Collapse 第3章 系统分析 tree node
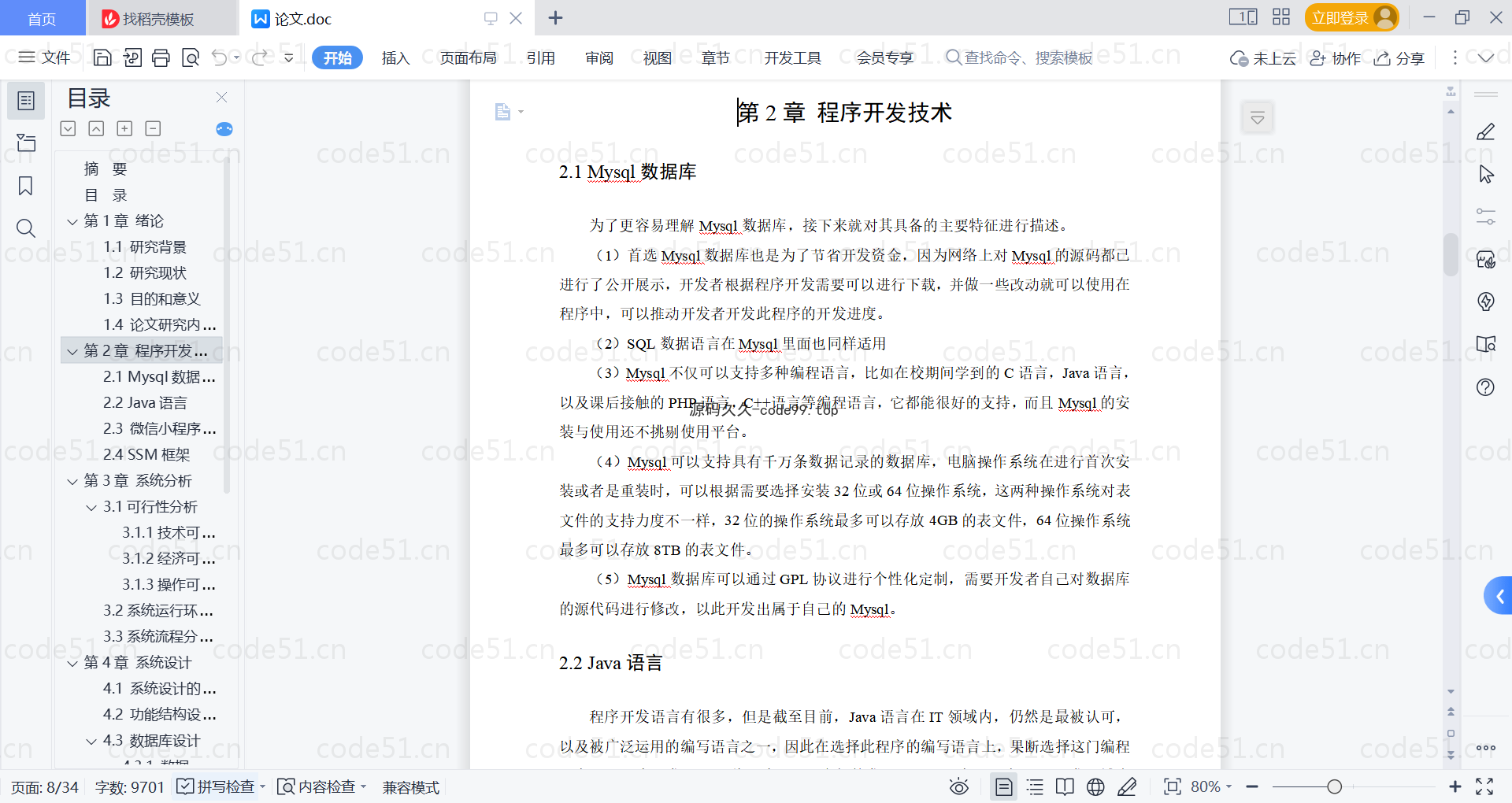This screenshot has height=803, width=1512. click(x=72, y=482)
